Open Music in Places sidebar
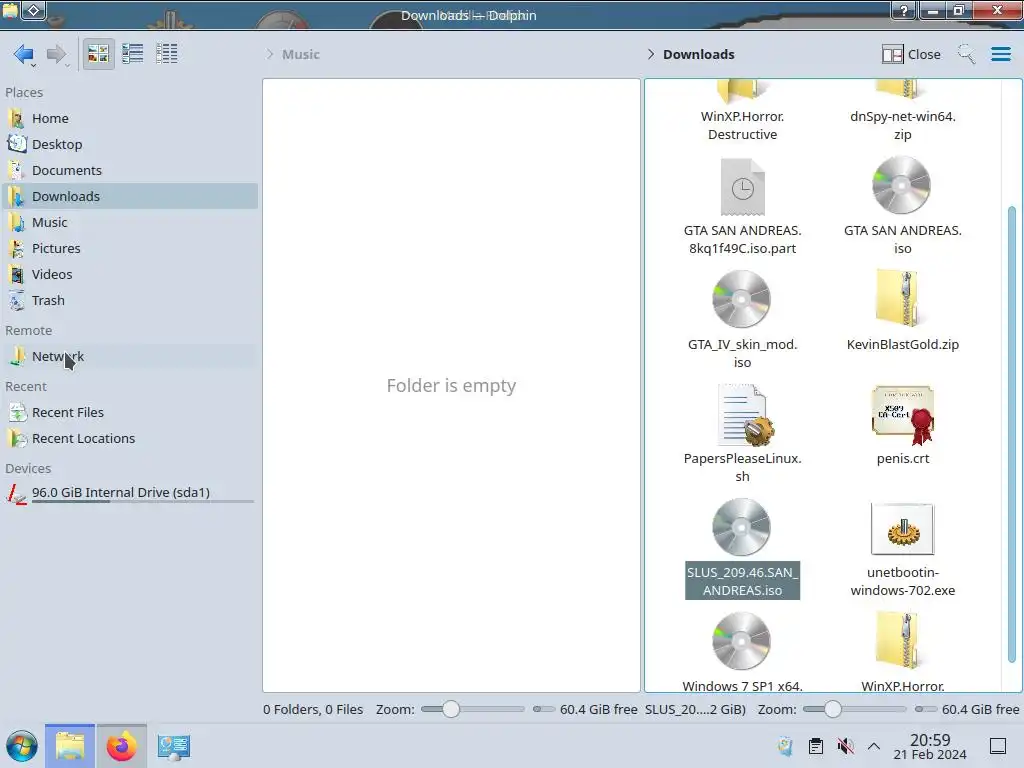The image size is (1024, 768). click(130, 222)
